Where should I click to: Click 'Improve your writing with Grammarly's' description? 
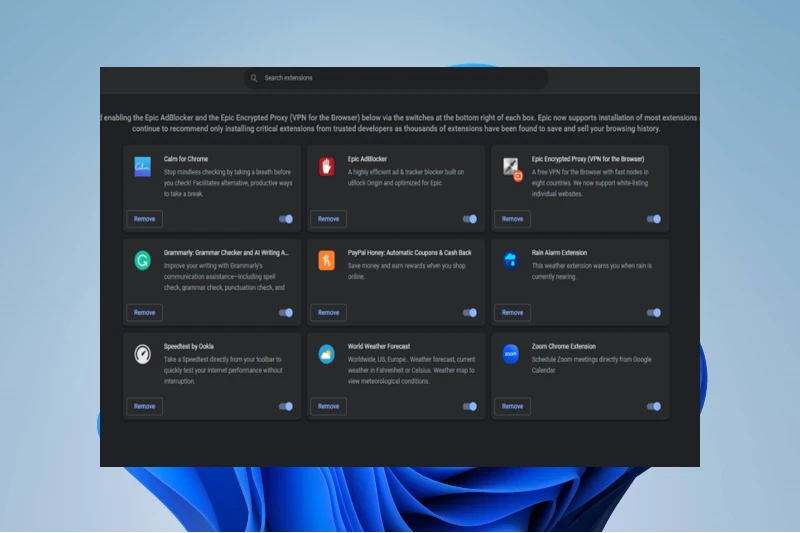pos(224,276)
